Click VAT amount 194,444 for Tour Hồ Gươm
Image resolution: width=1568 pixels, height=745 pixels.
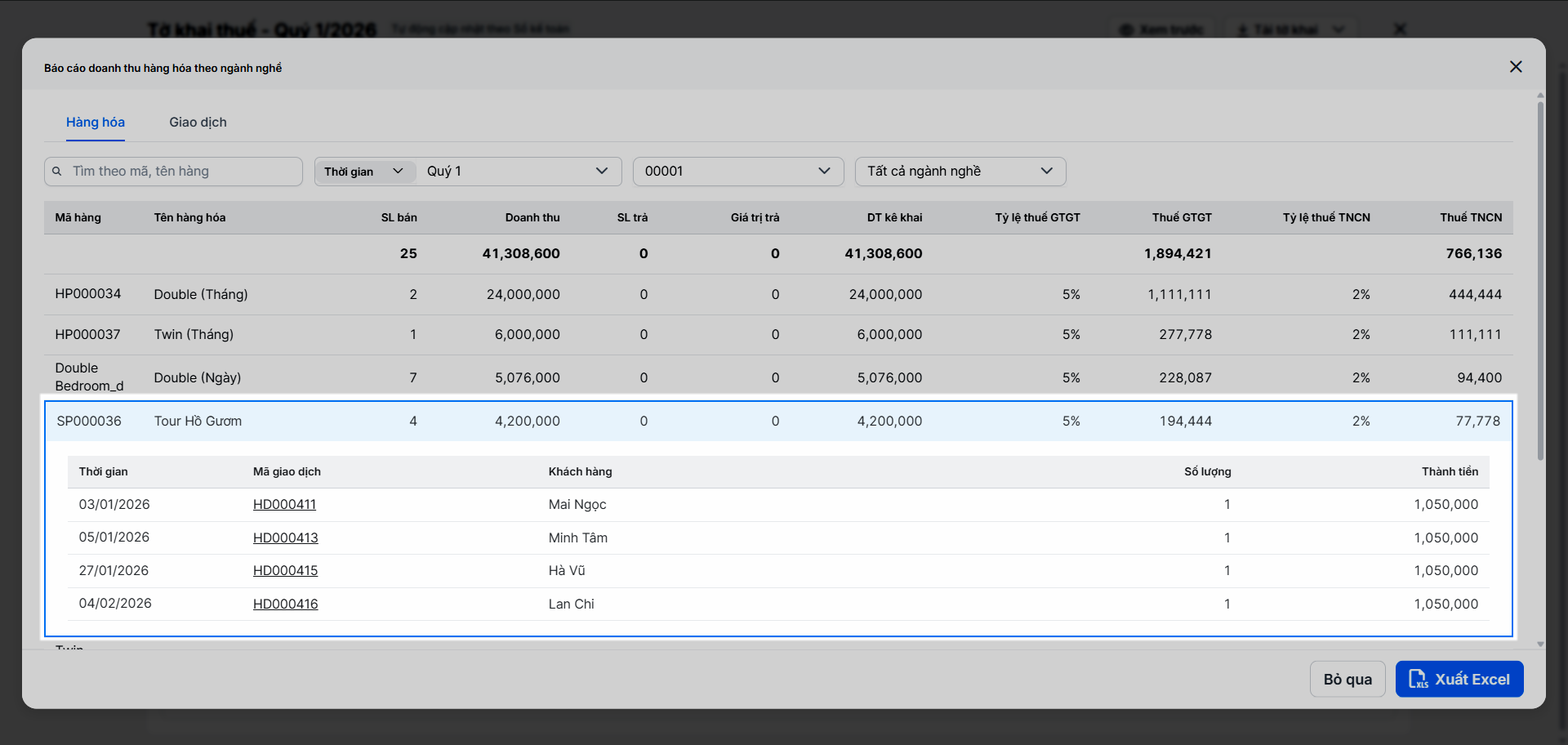coord(1186,422)
